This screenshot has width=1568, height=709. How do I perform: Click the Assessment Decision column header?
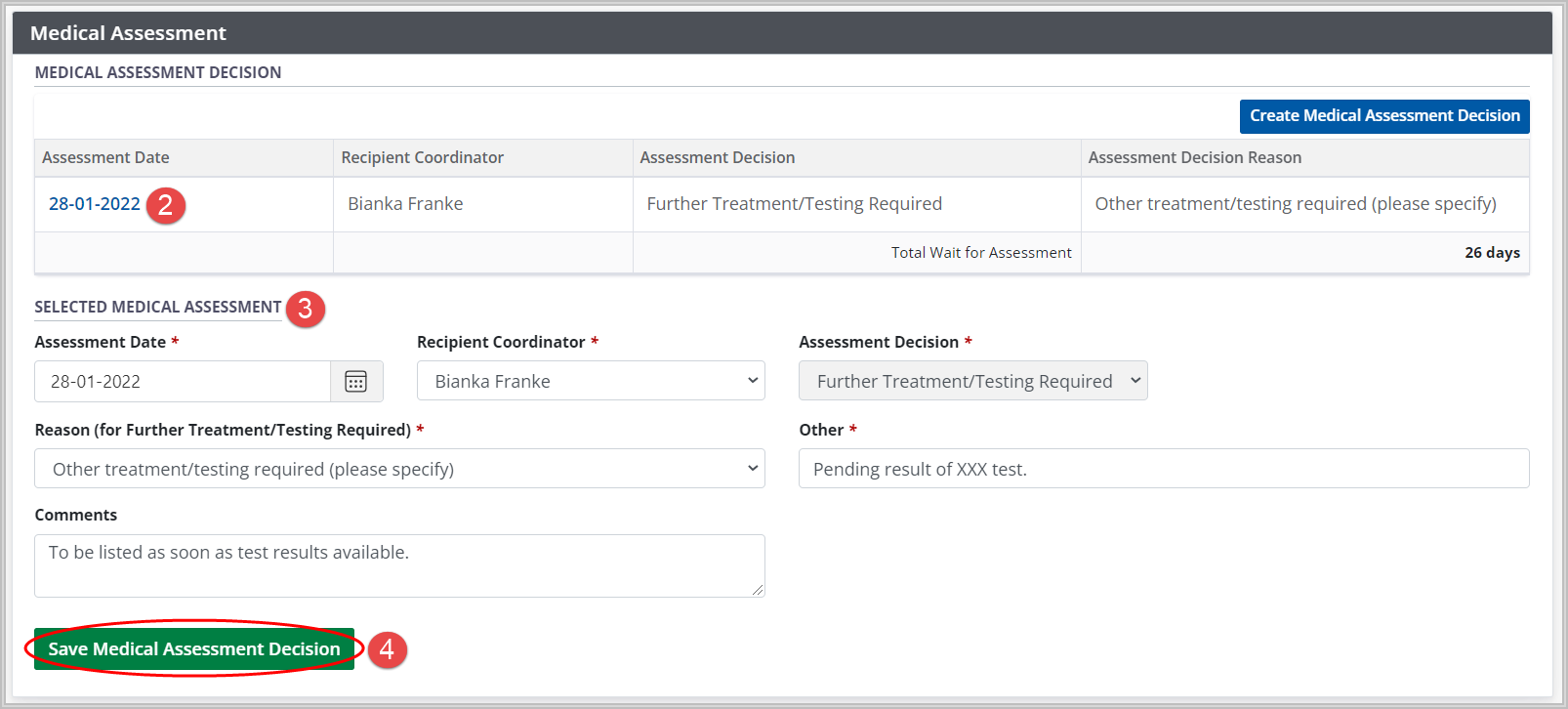click(857, 158)
